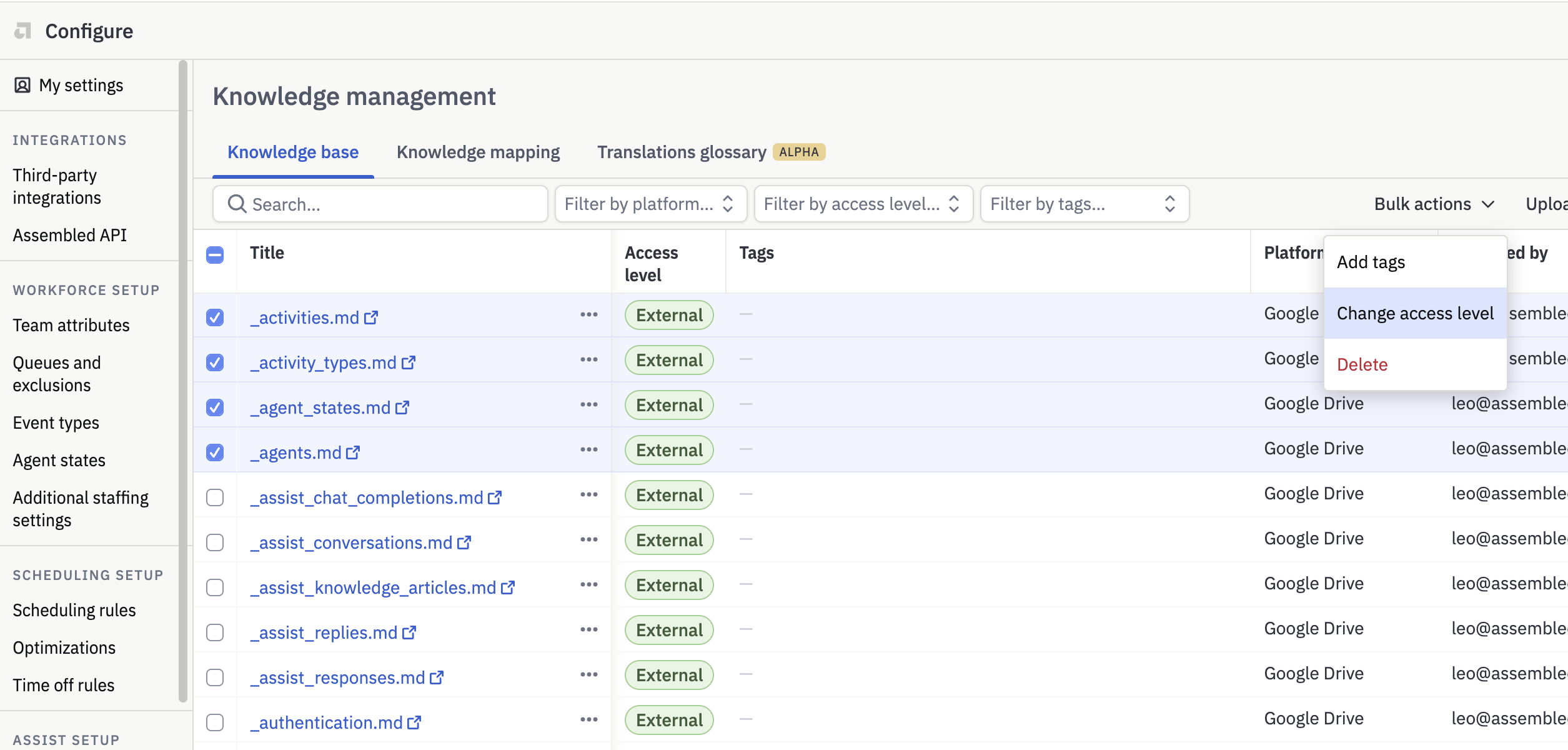1568x750 pixels.
Task: Check the _assist_conversations.md row checkbox
Action: 215,542
